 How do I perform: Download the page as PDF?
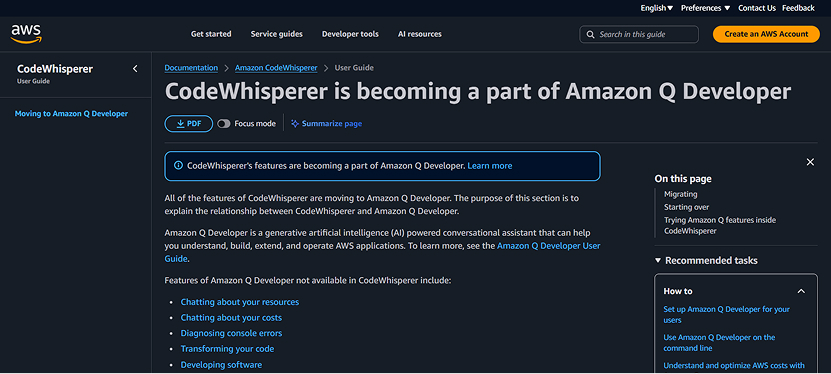189,123
